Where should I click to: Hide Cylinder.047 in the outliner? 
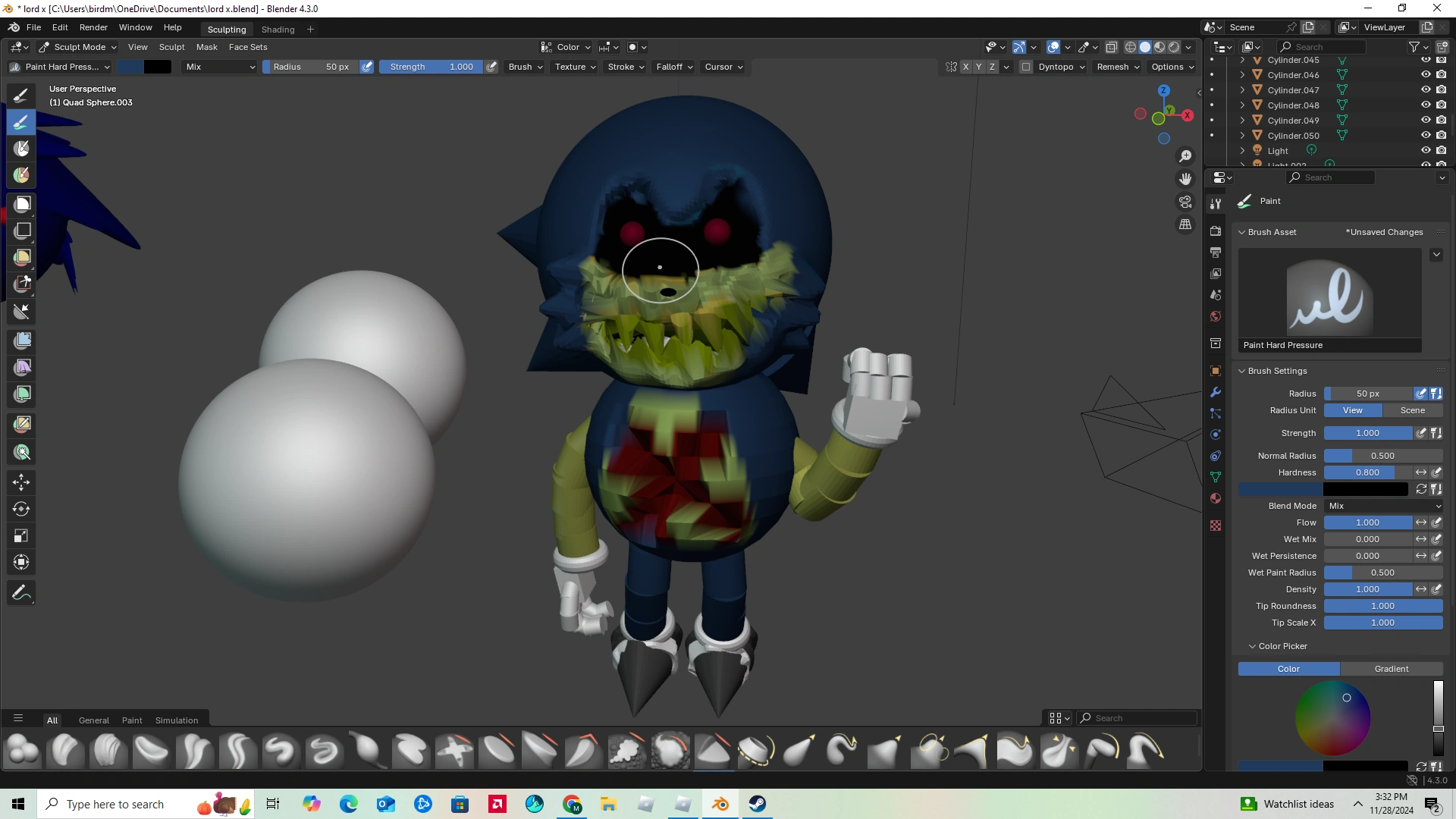point(1426,89)
